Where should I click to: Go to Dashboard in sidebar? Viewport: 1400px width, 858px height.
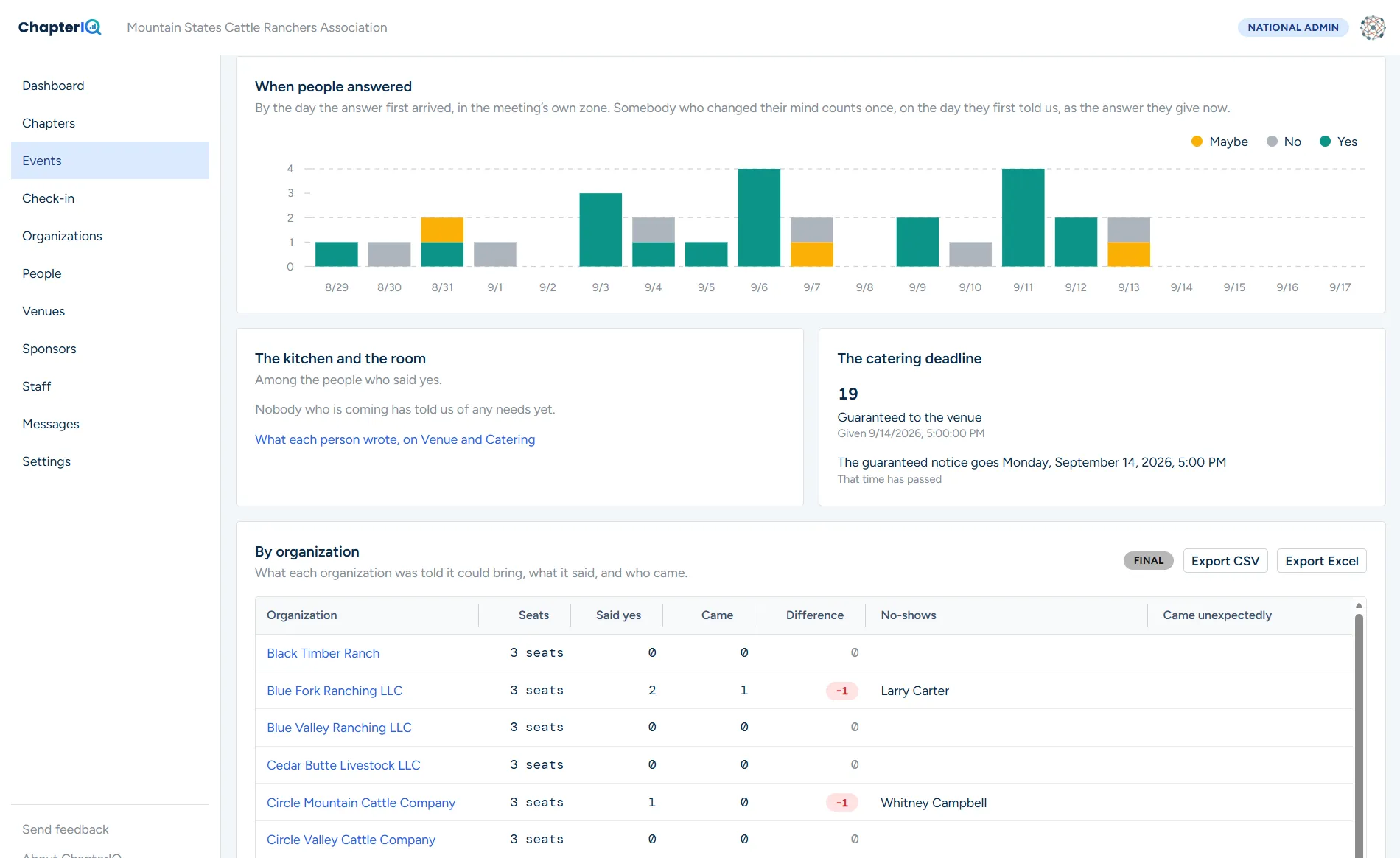click(110, 86)
